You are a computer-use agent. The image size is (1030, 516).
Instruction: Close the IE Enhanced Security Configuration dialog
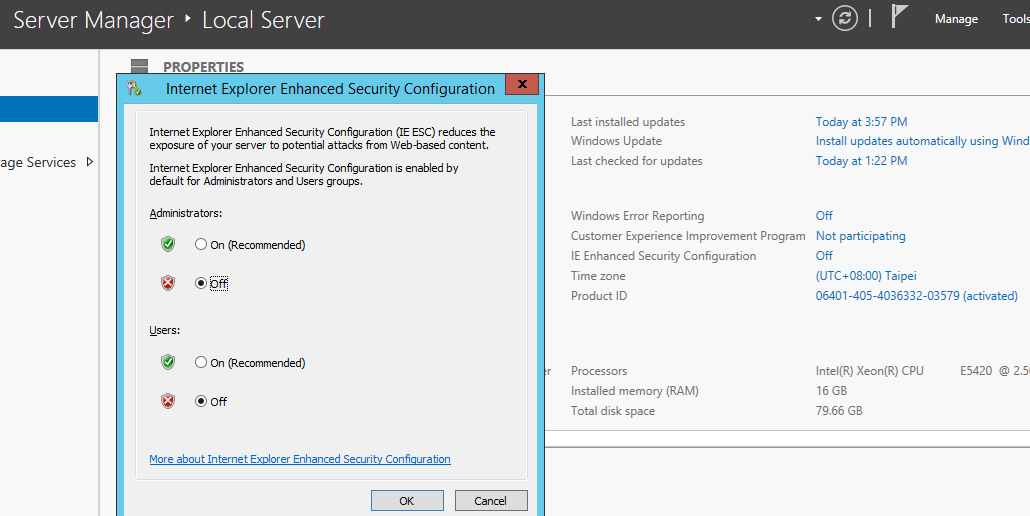point(522,84)
